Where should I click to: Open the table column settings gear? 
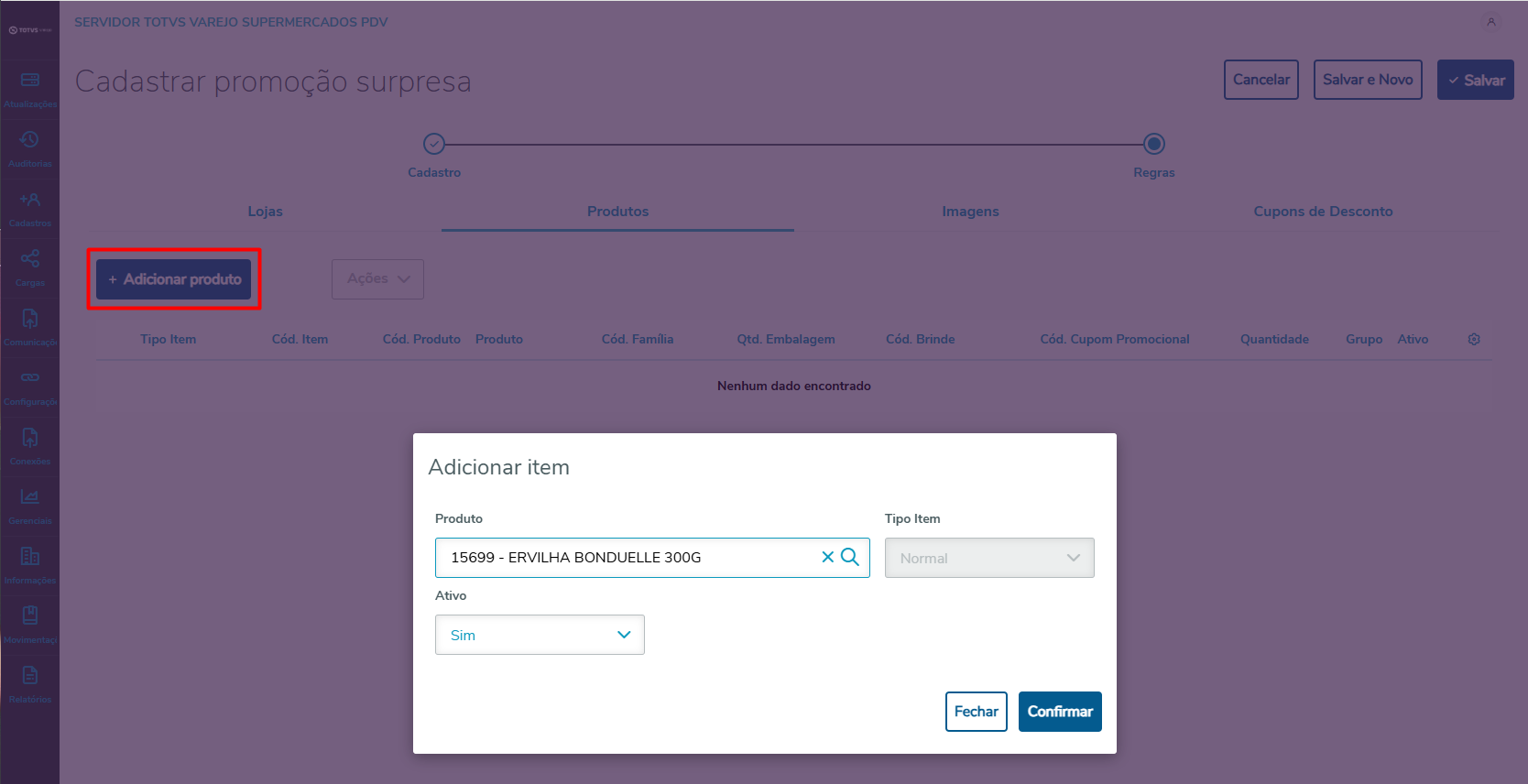[x=1474, y=339]
